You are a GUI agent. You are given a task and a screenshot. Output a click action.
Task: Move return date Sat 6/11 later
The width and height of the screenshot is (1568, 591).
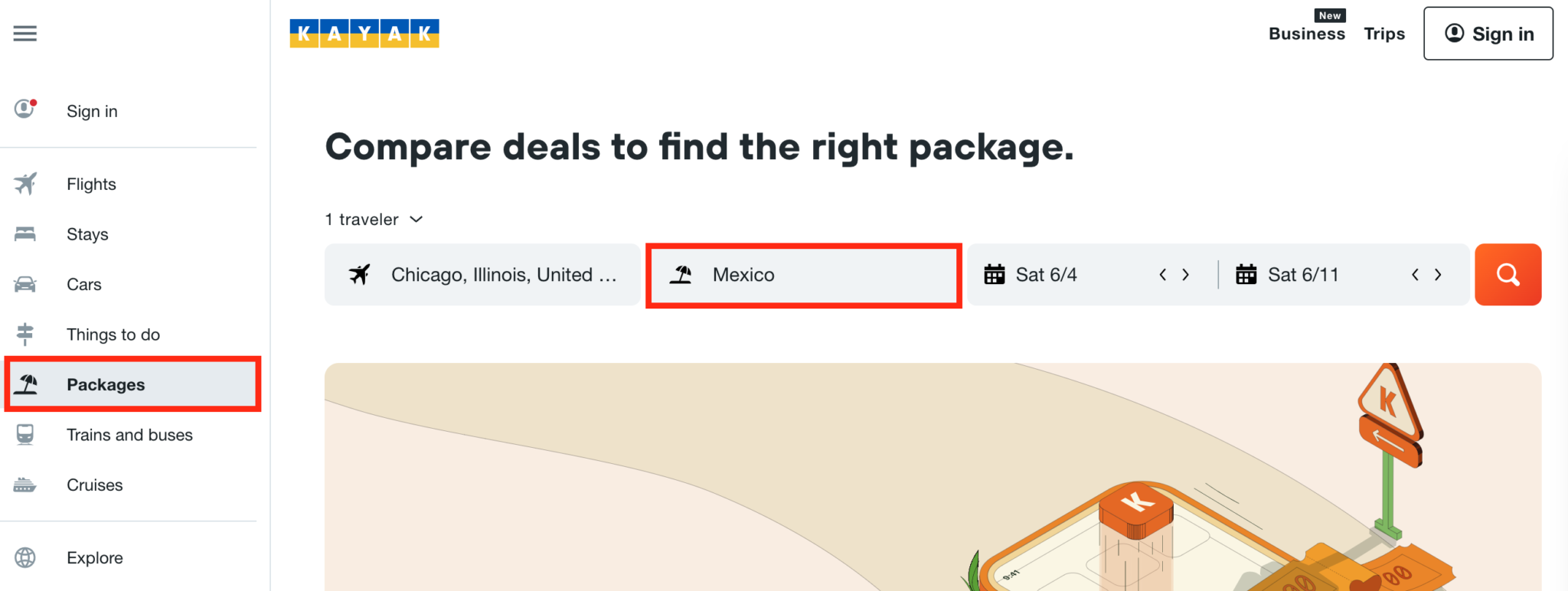coord(1438,275)
